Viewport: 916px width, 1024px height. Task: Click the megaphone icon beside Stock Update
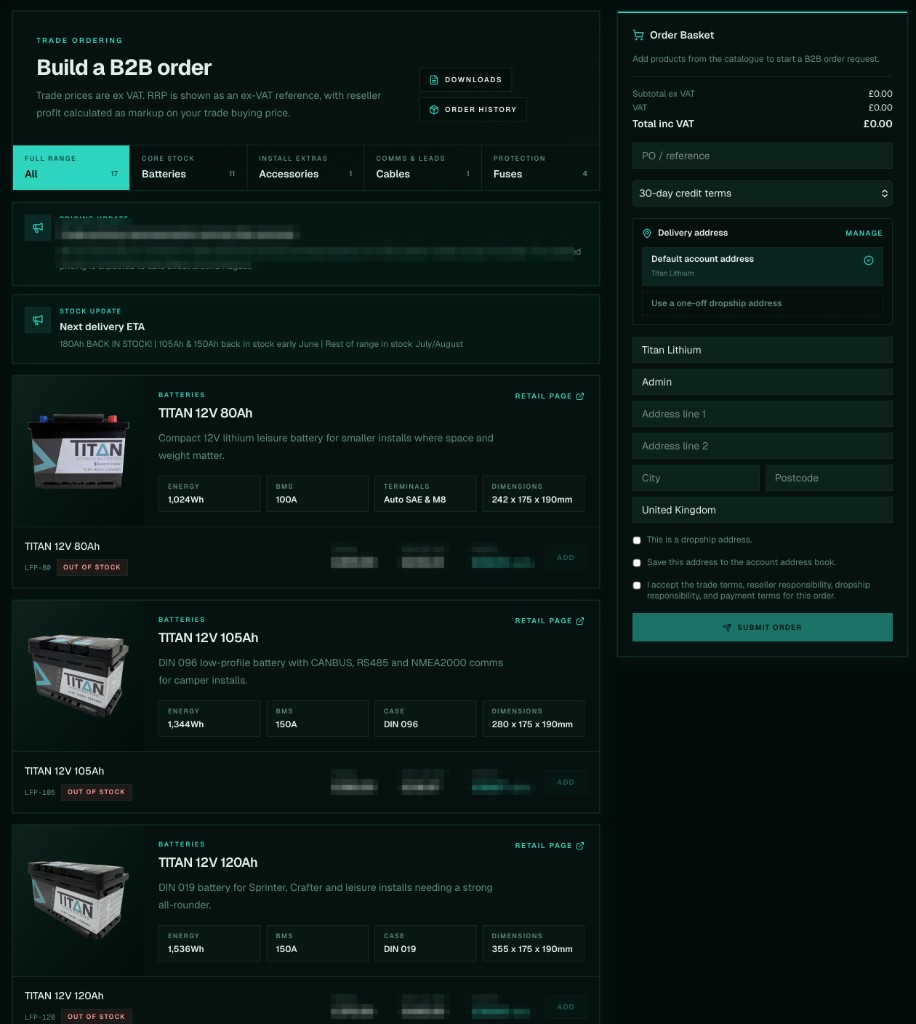coord(38,320)
